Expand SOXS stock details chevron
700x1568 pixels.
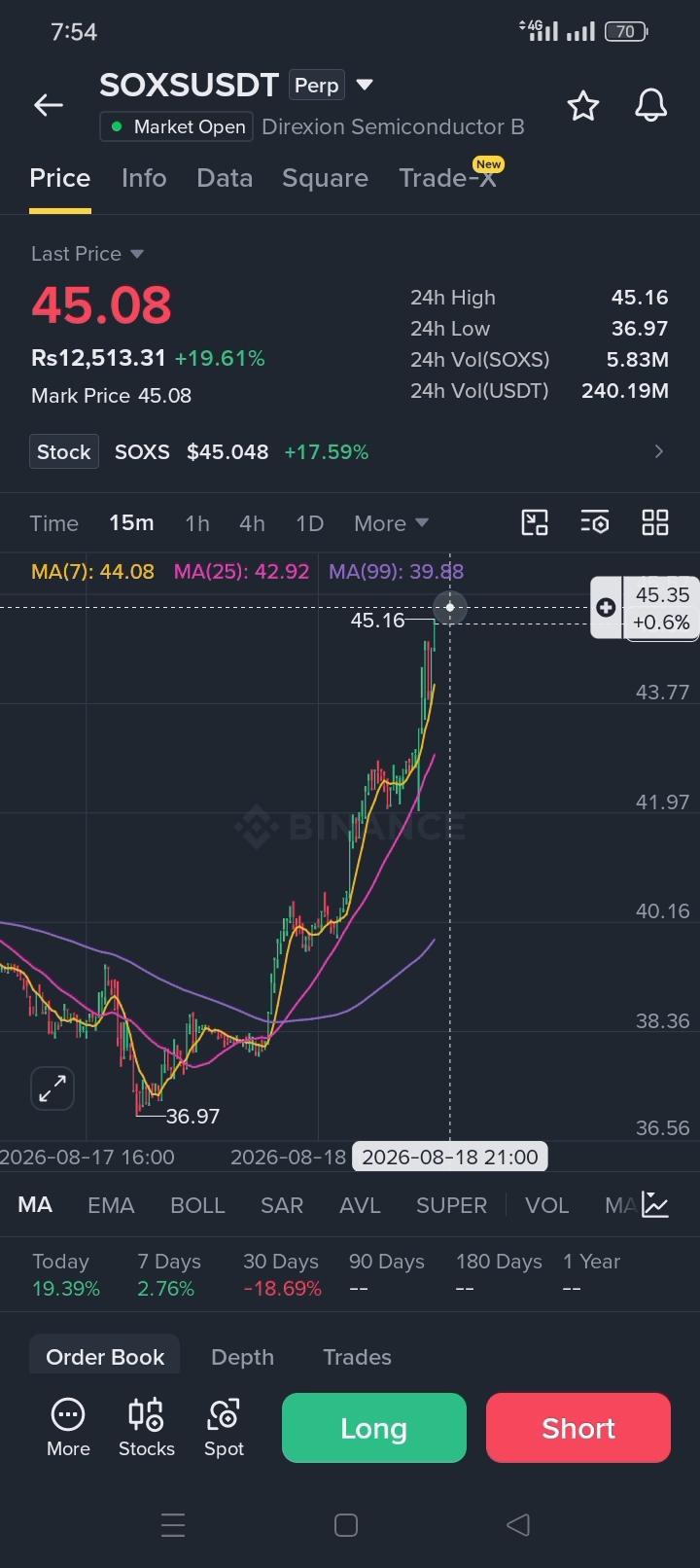point(659,451)
